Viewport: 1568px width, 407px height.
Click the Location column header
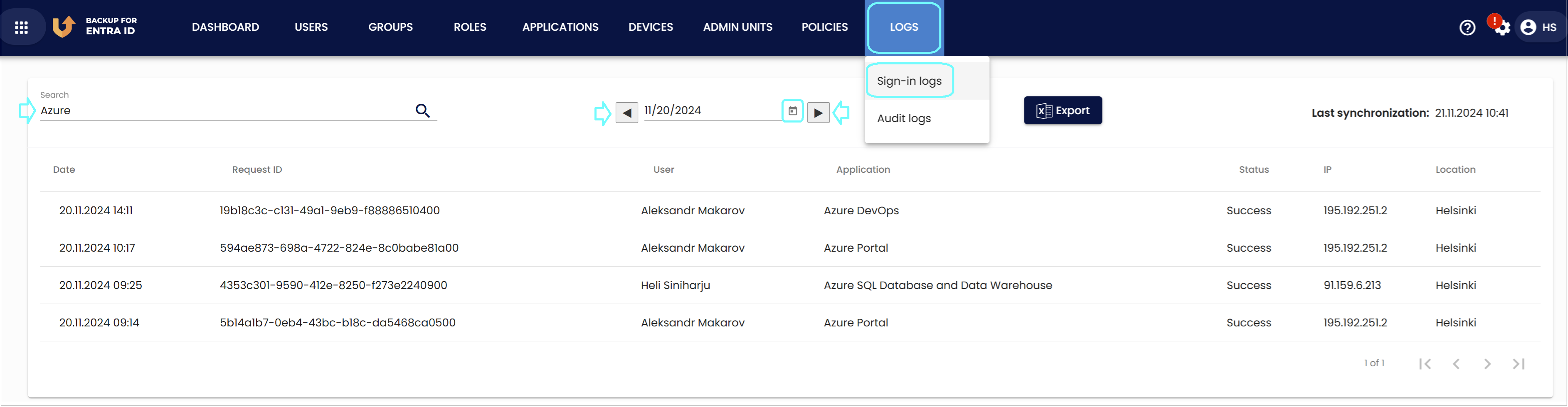(1455, 170)
